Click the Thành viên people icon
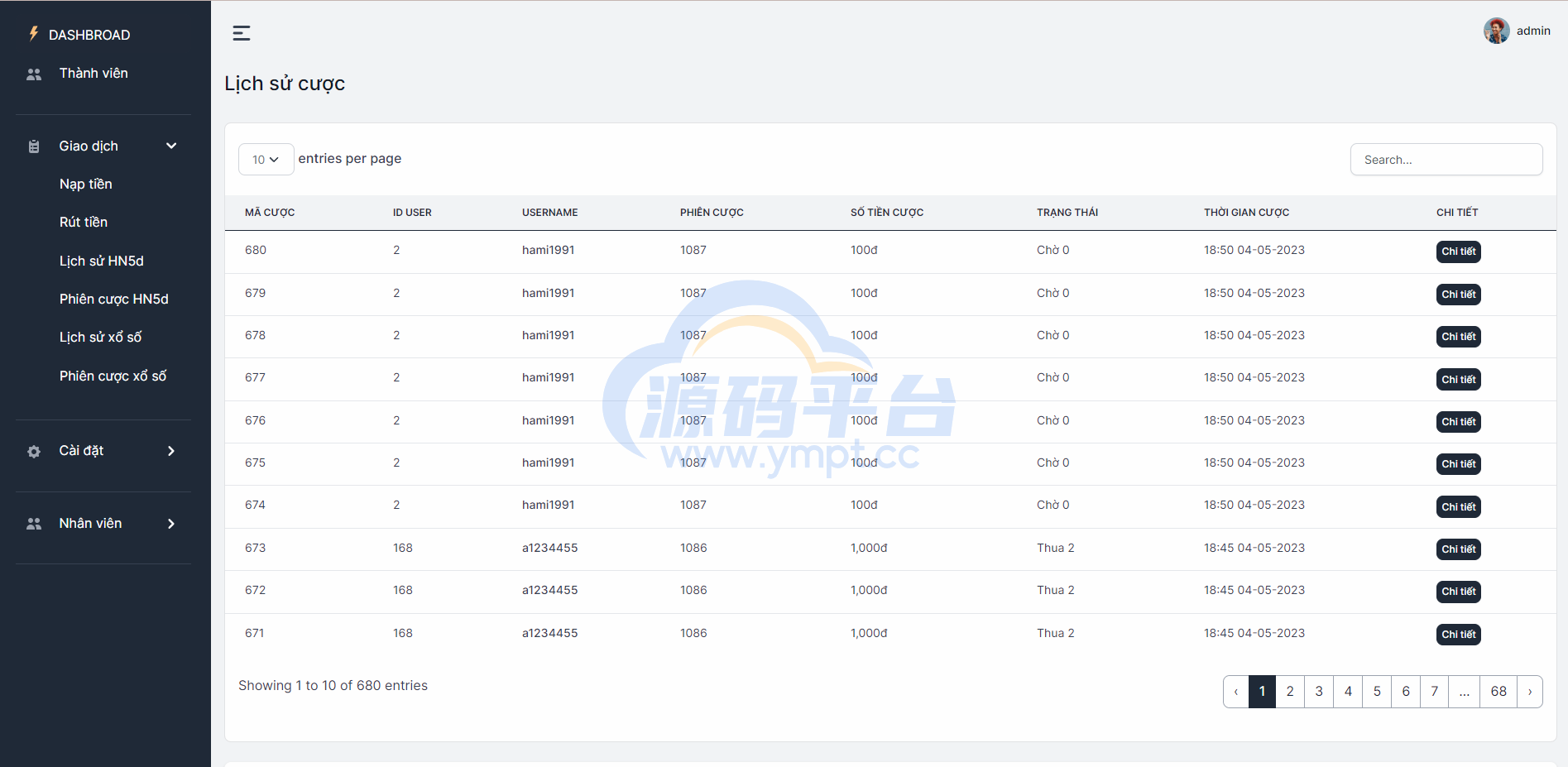1568x767 pixels. point(34,74)
